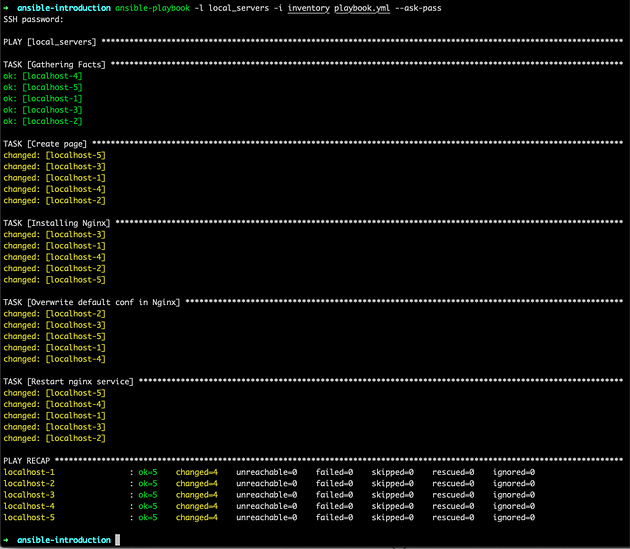Click 'changed: [localhost-3]' under Installing Nginx
Viewport: 630px width, 549px height.
(x=54, y=234)
